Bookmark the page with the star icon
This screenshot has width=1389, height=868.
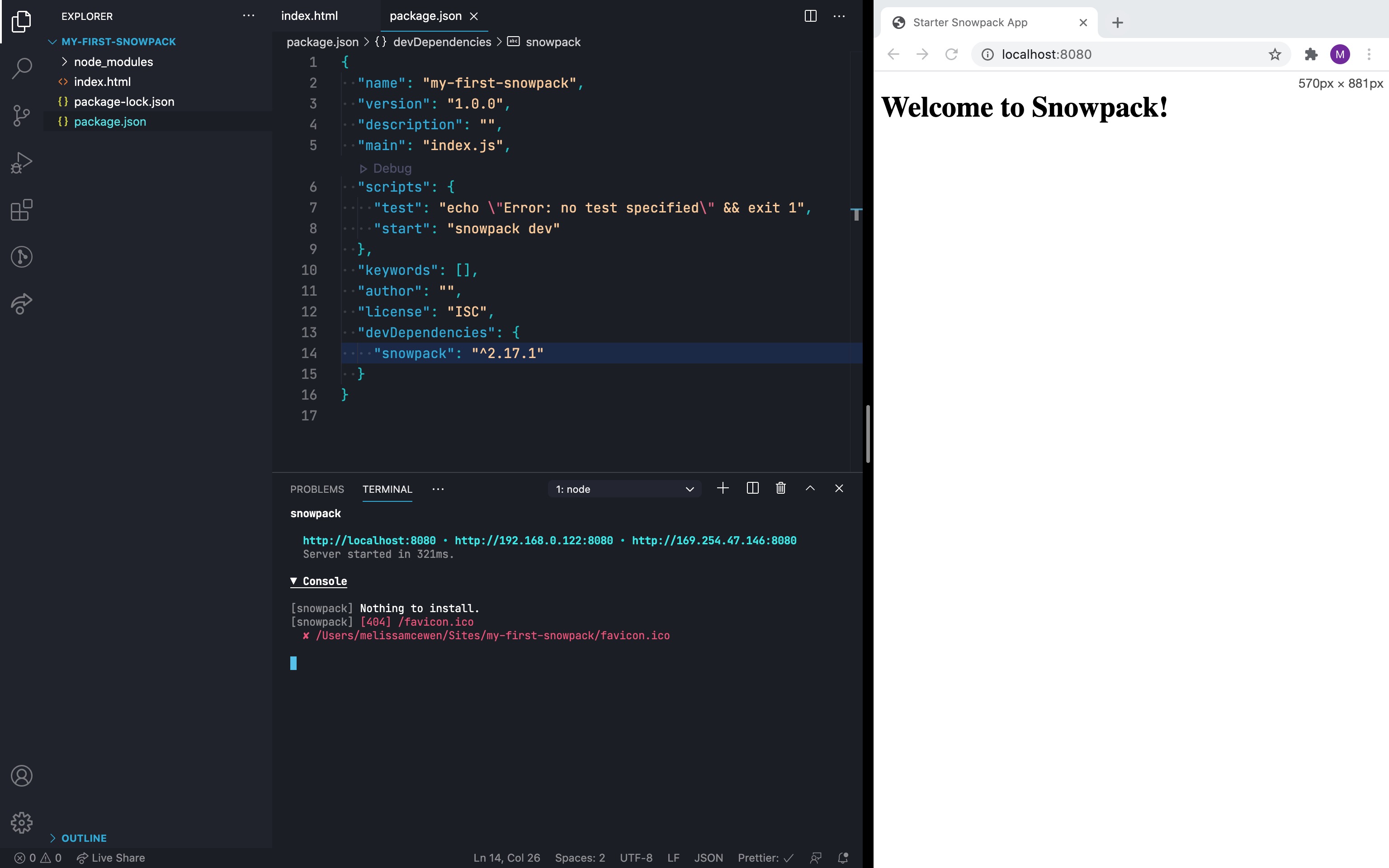click(x=1275, y=54)
